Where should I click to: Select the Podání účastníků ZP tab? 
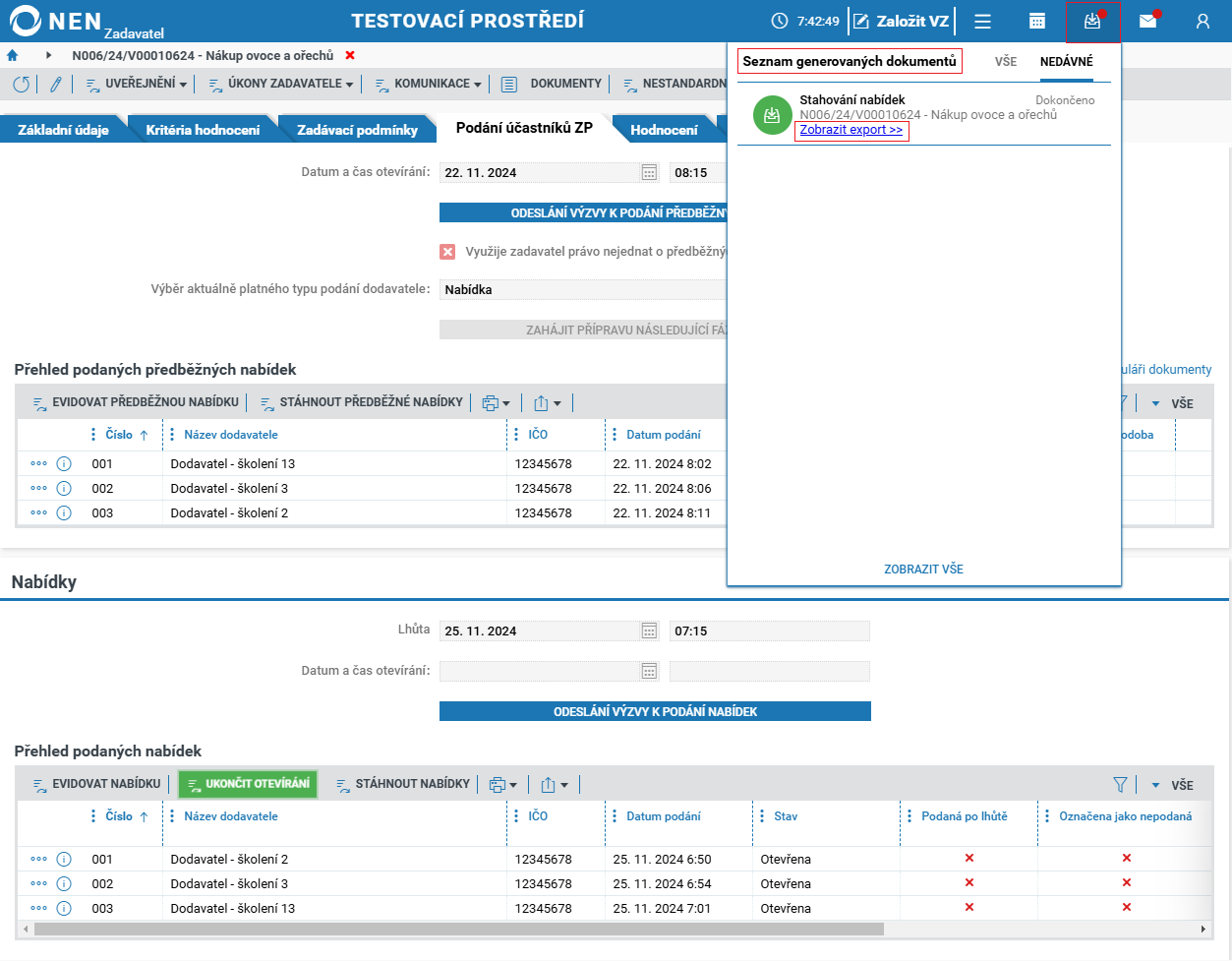[x=524, y=128]
